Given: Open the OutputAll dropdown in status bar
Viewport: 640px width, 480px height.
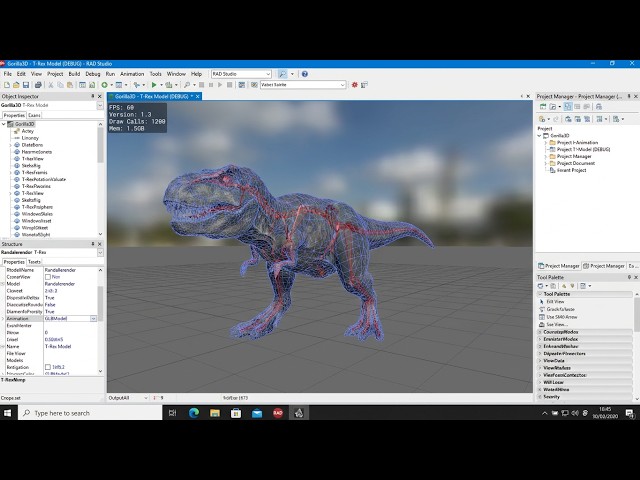Looking at the screenshot, I should (146, 398).
